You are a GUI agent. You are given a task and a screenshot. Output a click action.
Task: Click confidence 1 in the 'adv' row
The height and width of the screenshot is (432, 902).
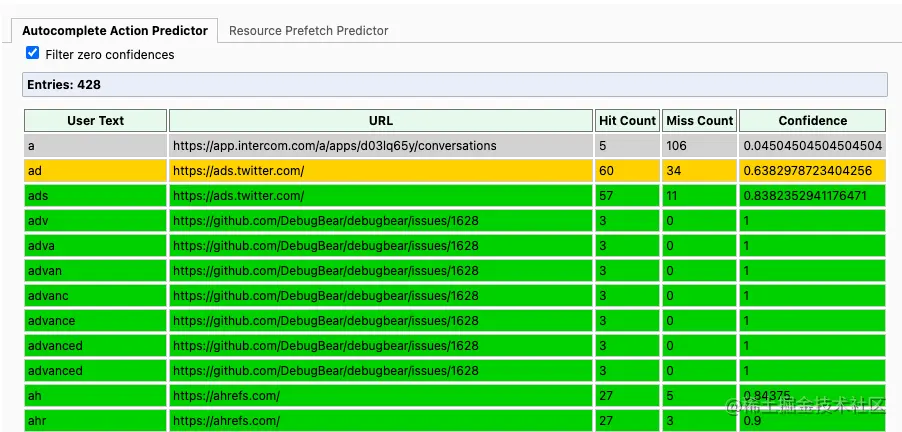(x=812, y=221)
